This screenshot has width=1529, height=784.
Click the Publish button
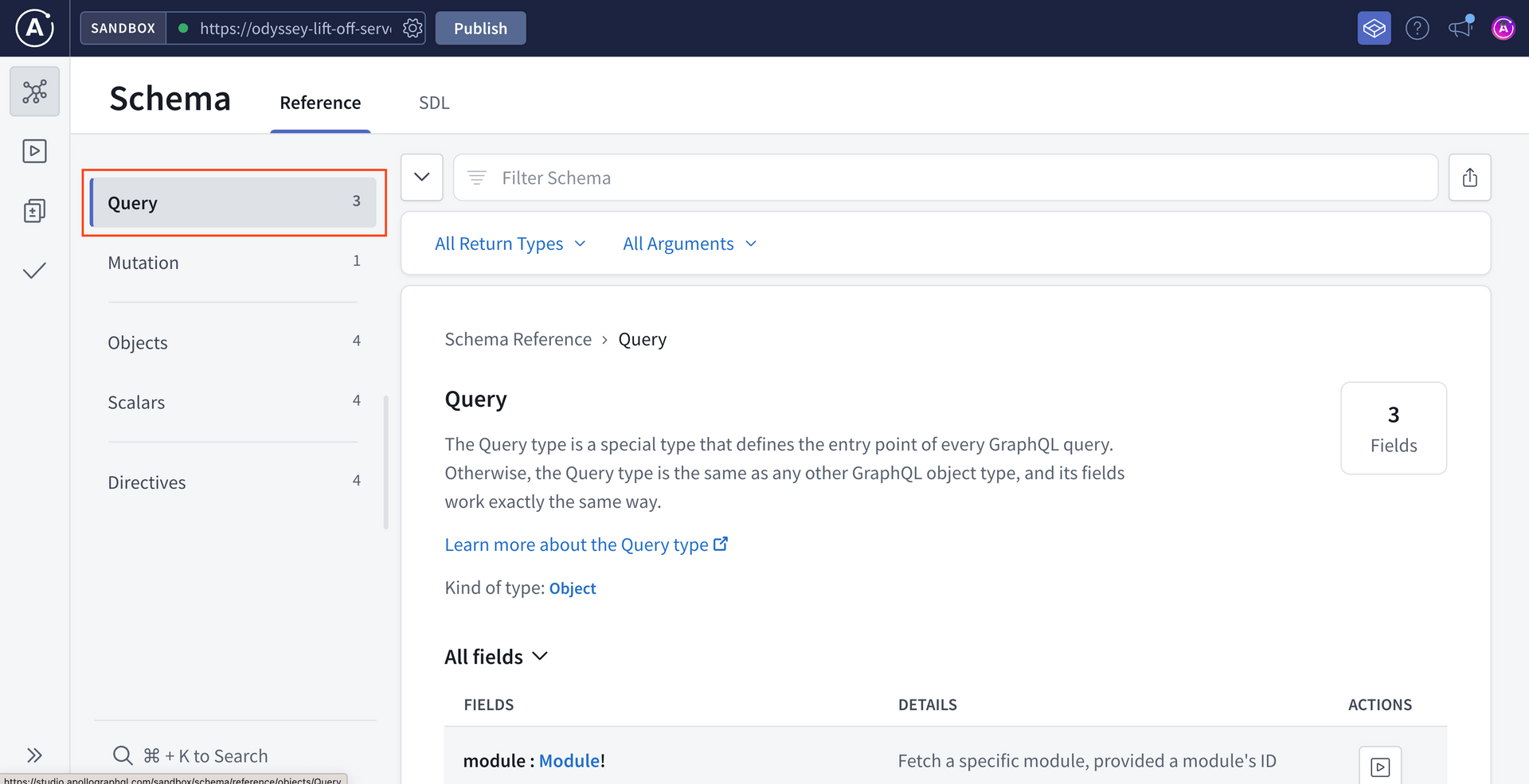click(x=480, y=29)
